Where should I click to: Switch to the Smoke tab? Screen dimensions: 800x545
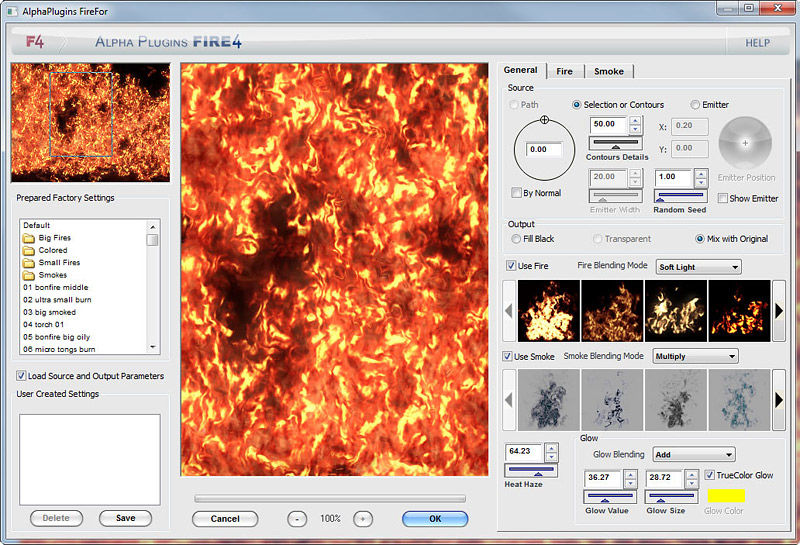(609, 71)
